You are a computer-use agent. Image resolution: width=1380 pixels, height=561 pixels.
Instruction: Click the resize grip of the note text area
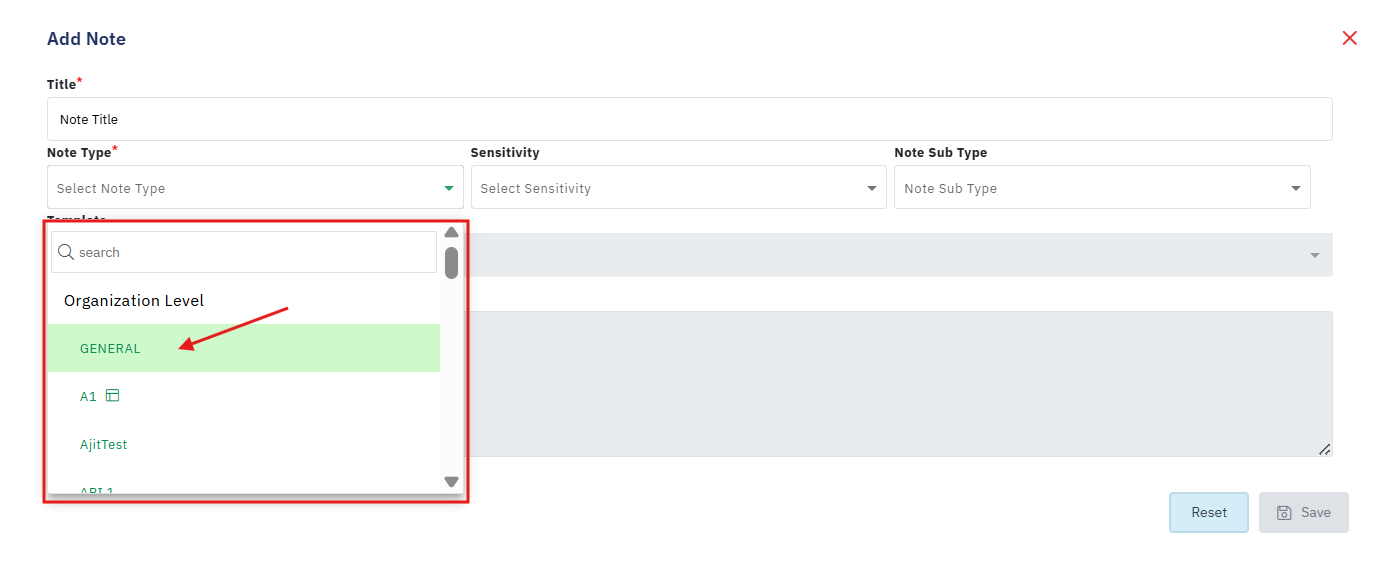[1324, 450]
